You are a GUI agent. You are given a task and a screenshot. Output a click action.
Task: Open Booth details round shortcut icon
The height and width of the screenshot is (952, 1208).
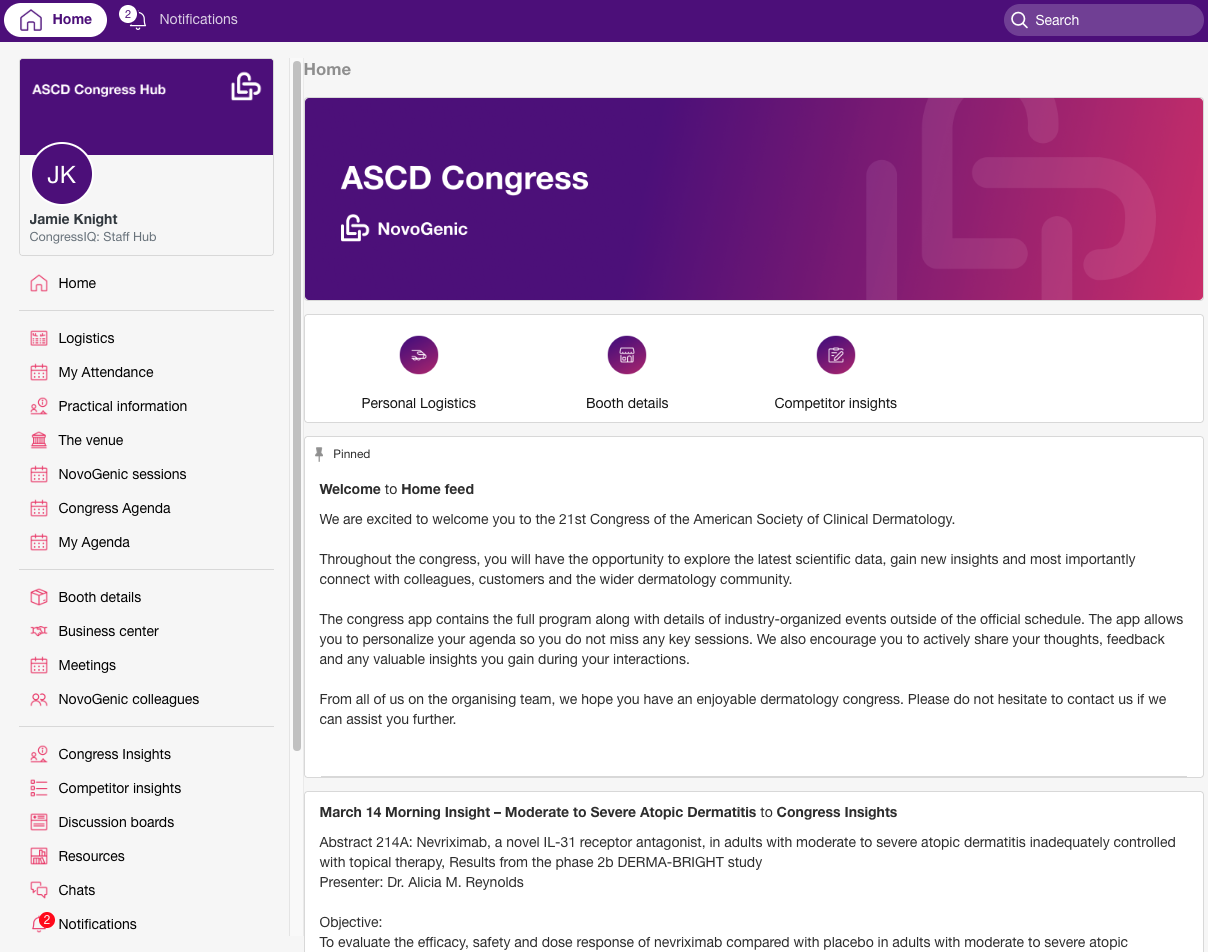point(627,355)
